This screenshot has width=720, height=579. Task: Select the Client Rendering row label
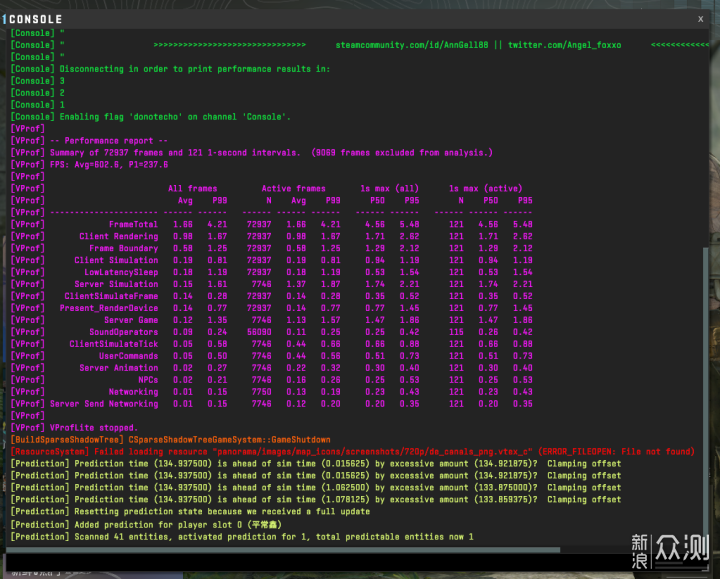[118, 236]
